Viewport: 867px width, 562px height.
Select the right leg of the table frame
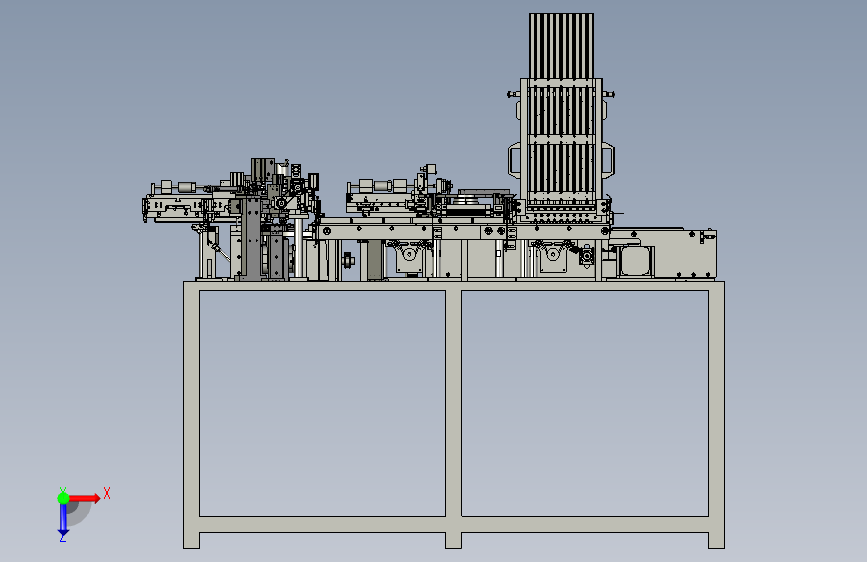(716, 415)
